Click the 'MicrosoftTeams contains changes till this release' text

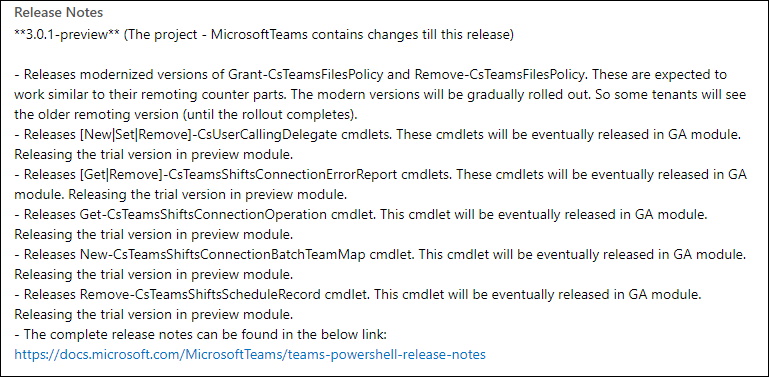[362, 35]
